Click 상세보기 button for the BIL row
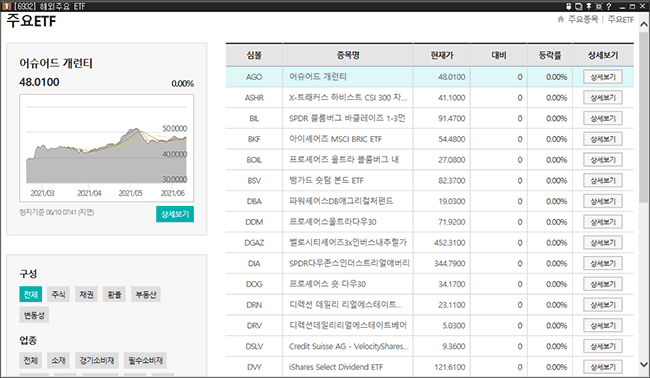Screen dimensions: 650x378 [603, 119]
